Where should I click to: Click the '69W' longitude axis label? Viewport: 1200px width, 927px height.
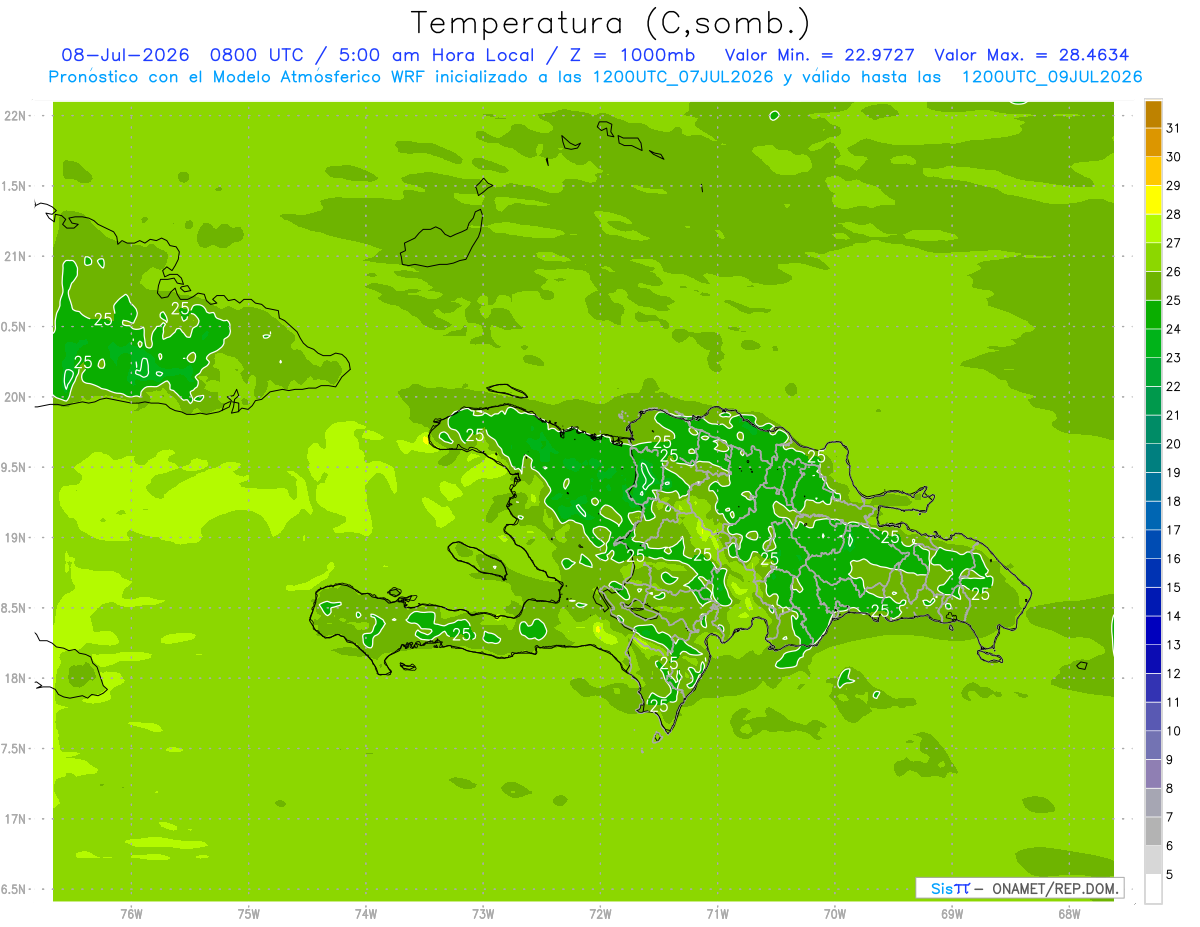pos(952,914)
